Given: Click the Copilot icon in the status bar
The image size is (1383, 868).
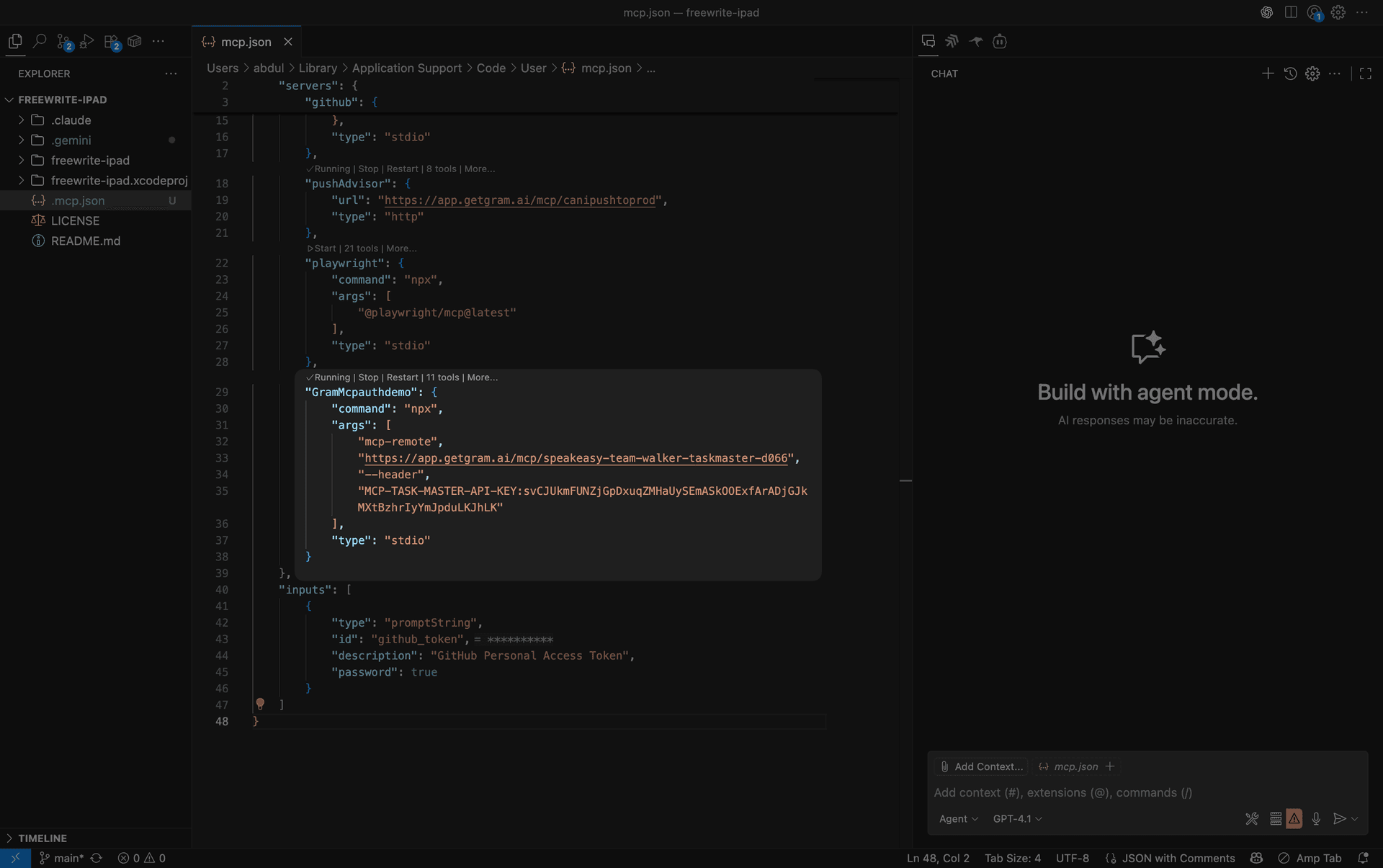Looking at the screenshot, I should click(x=1256, y=858).
